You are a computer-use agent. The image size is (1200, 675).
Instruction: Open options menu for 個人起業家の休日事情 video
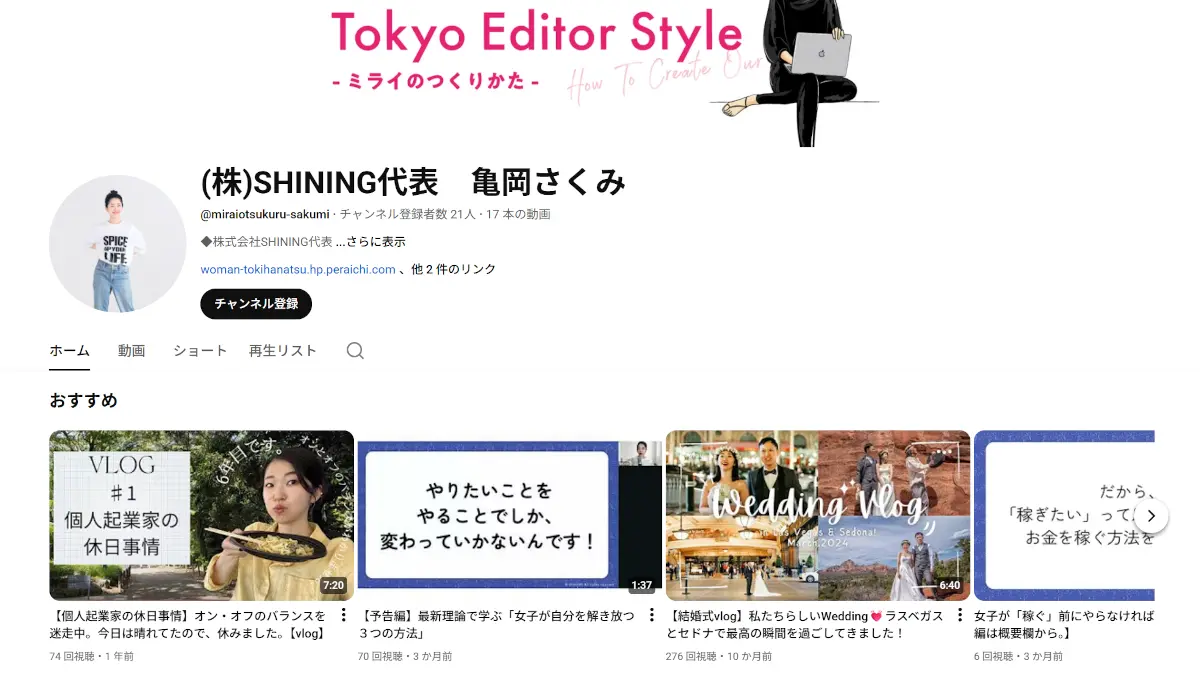[344, 615]
